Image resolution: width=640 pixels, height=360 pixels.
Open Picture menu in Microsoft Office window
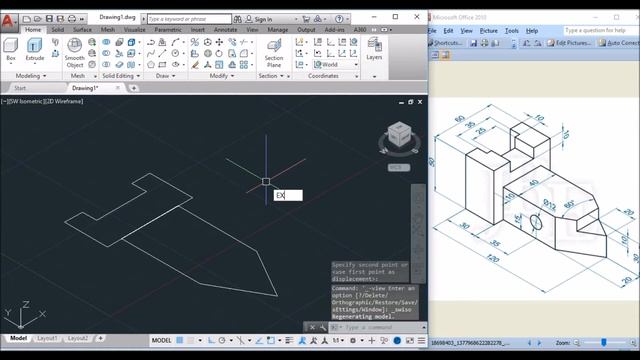pos(489,31)
